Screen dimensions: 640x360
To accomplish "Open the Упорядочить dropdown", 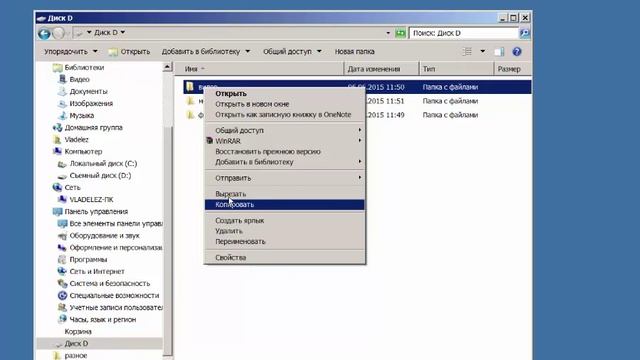I will [x=71, y=52].
